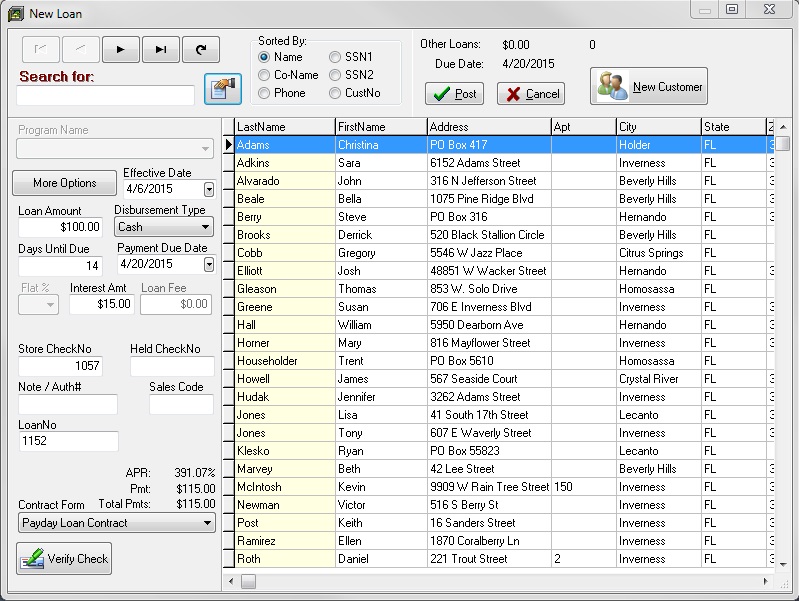Select first name Lisa in Jones row
Viewport: 799px width, 601px height.
coord(381,415)
